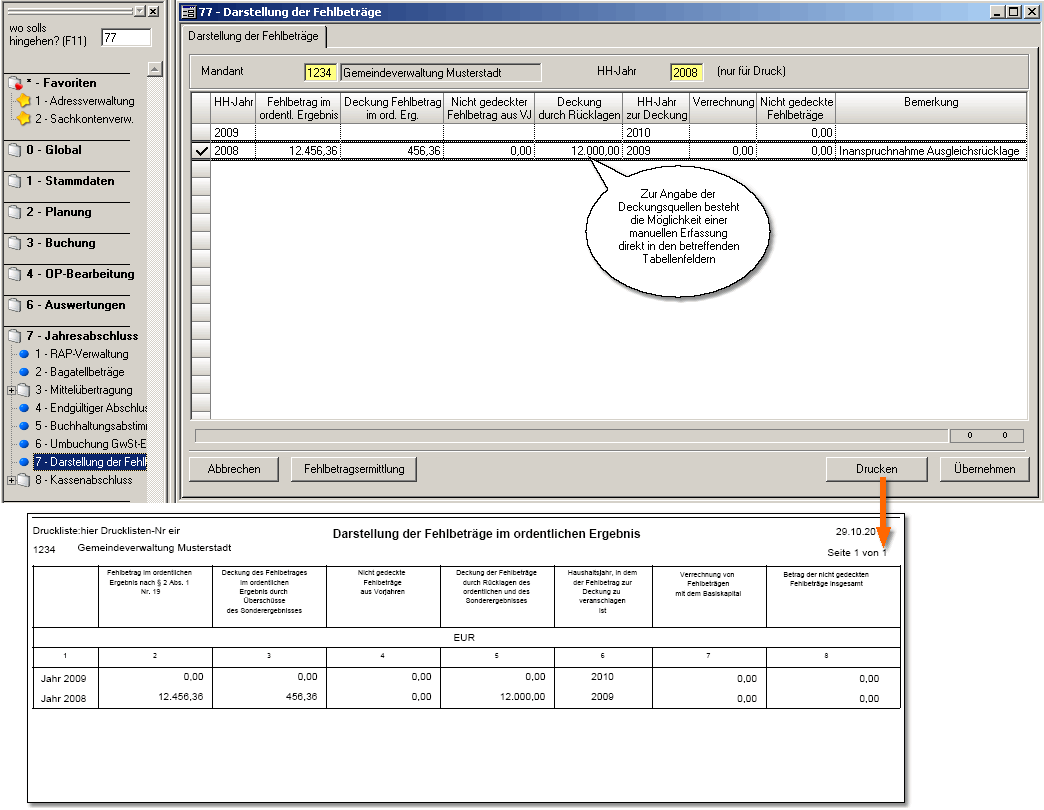
Task: Click the star icon for Sachkontenverw.
Action: 24,119
